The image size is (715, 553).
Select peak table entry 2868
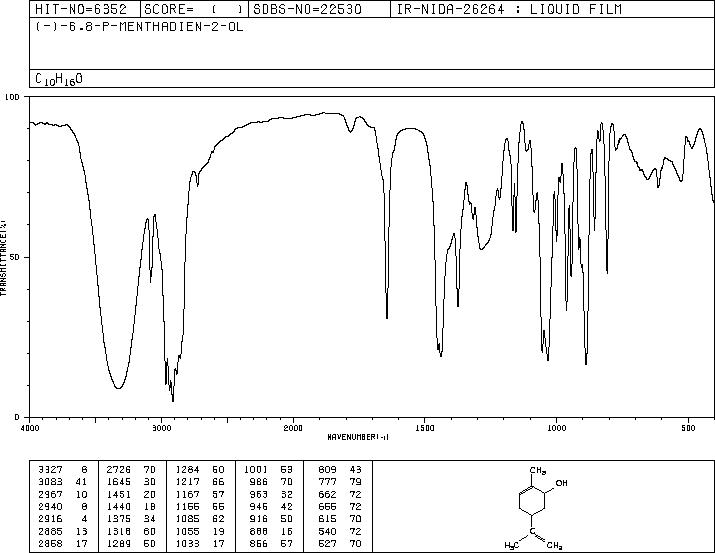coord(50,543)
